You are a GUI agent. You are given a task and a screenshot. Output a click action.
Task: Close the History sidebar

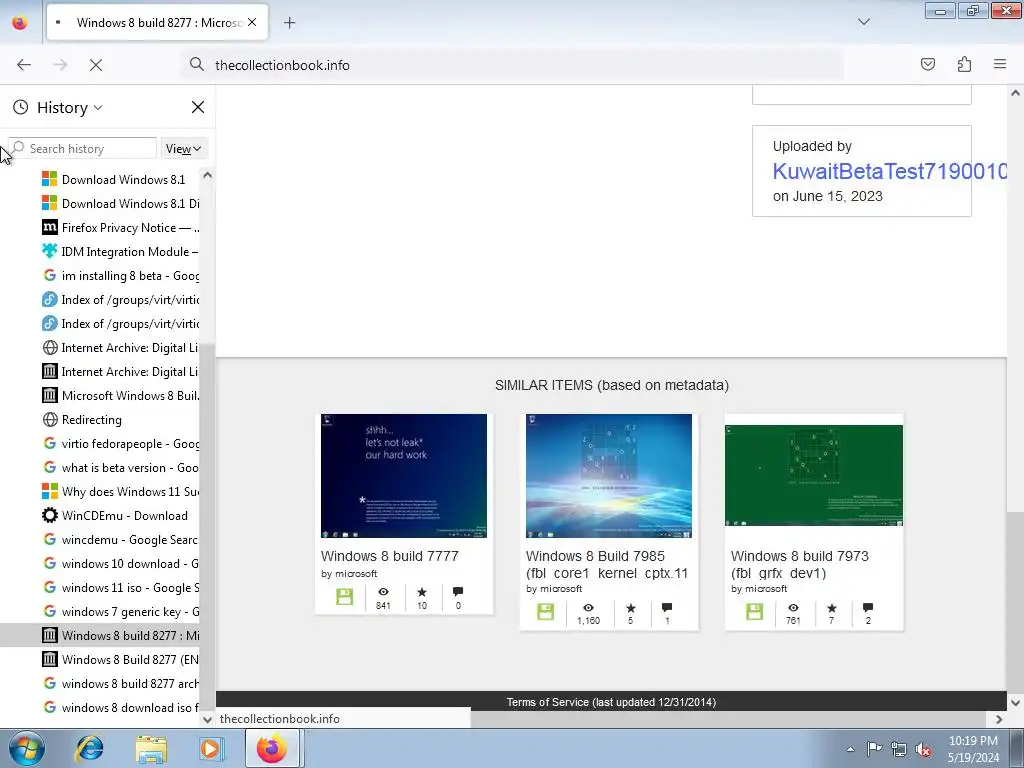pyautogui.click(x=198, y=107)
